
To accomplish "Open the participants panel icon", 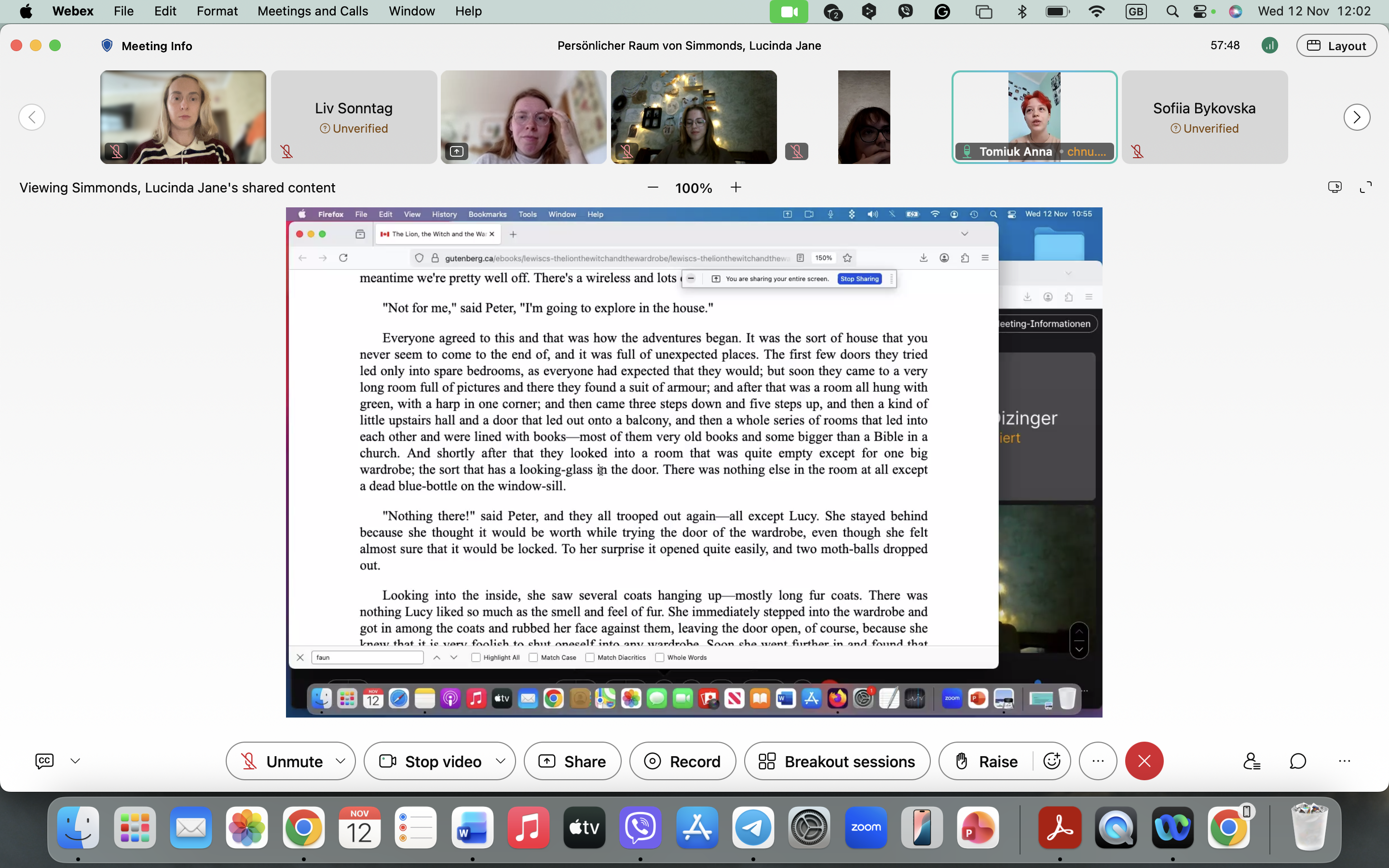I will tap(1251, 761).
